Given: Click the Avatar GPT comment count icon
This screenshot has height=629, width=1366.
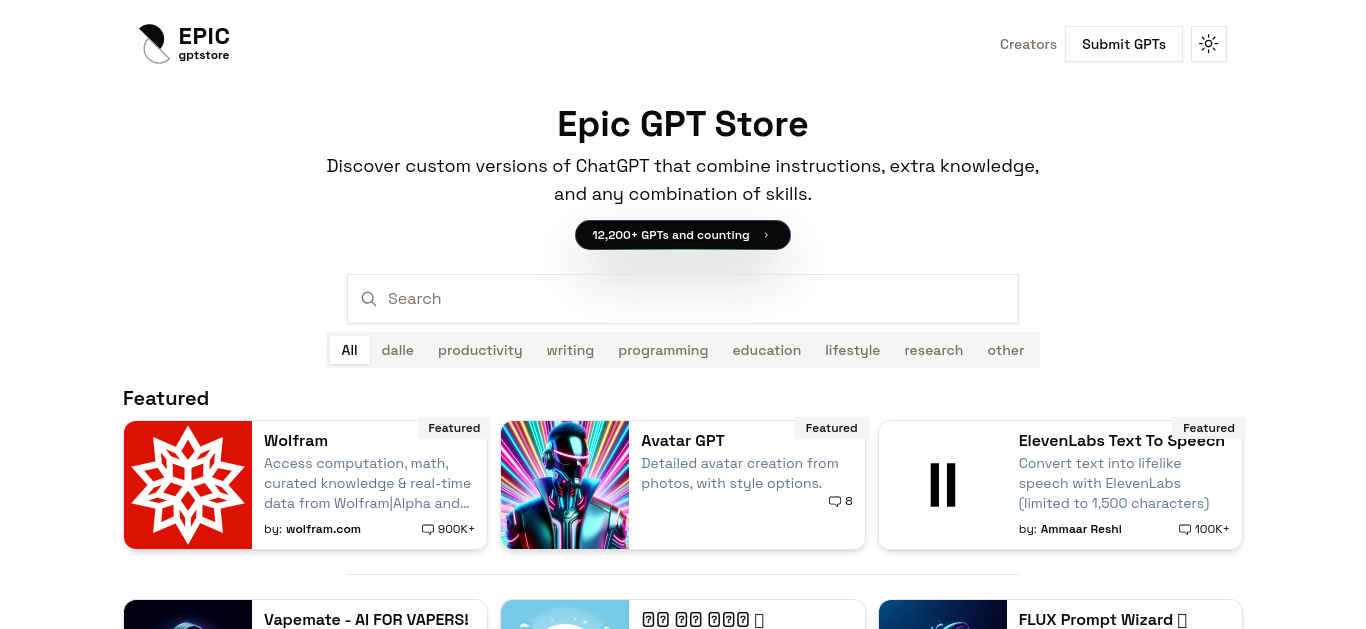Looking at the screenshot, I should point(835,502).
